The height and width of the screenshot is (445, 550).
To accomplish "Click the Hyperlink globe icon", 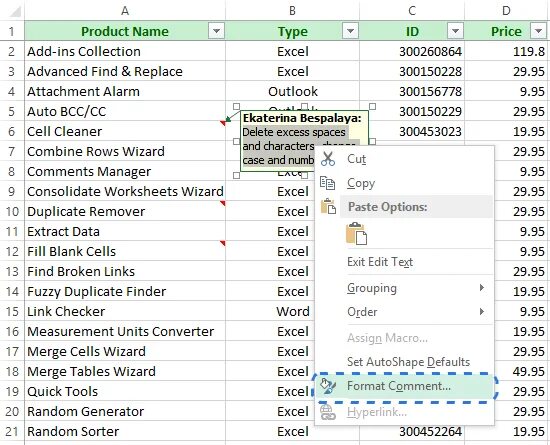I will (x=328, y=412).
